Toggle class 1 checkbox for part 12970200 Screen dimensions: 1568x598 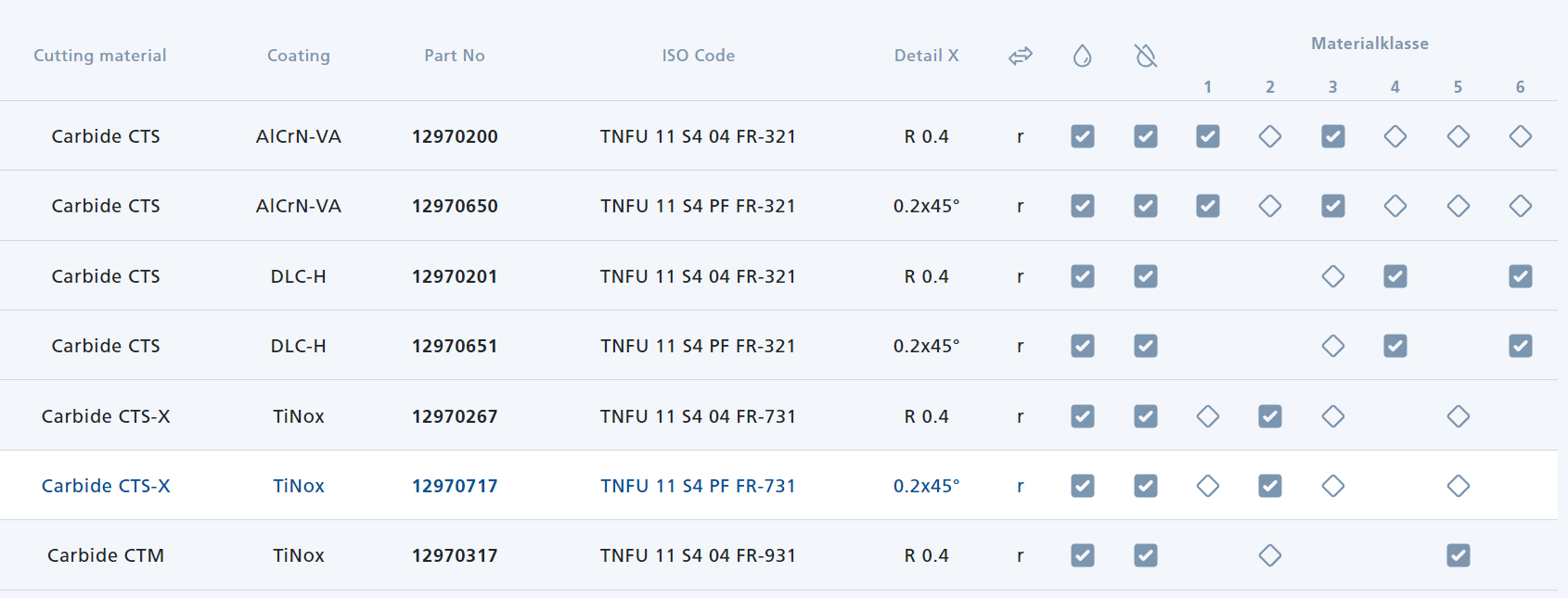click(x=1208, y=136)
